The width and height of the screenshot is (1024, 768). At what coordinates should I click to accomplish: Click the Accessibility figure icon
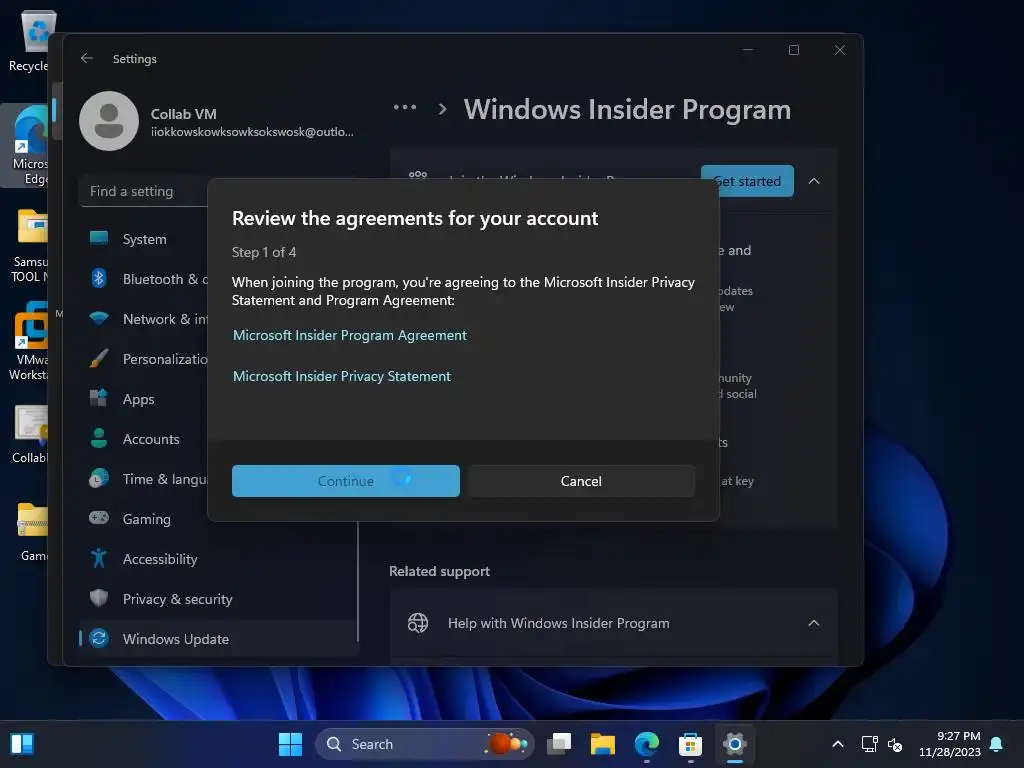(x=99, y=558)
